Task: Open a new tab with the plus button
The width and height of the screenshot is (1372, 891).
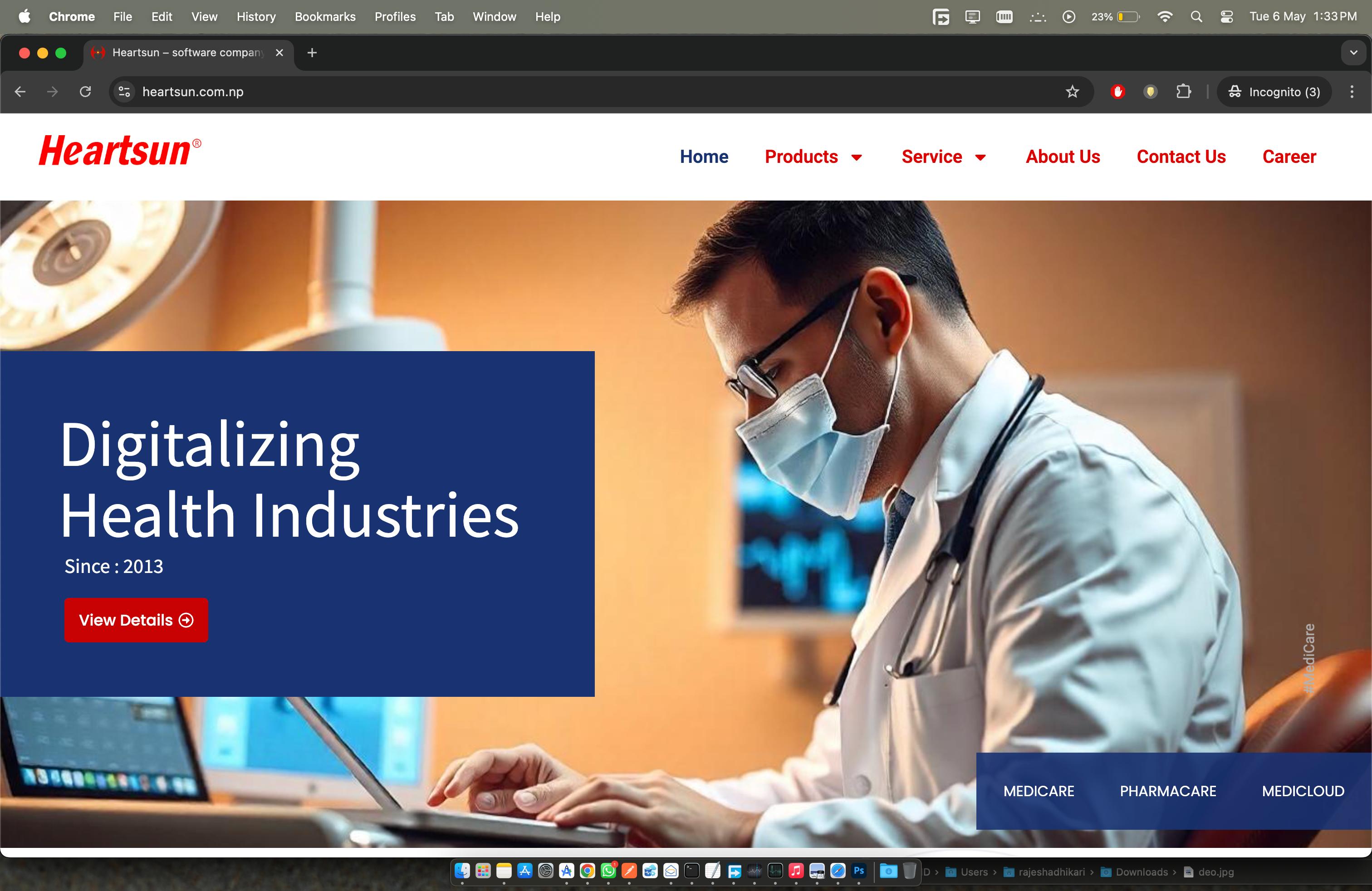Action: click(312, 53)
